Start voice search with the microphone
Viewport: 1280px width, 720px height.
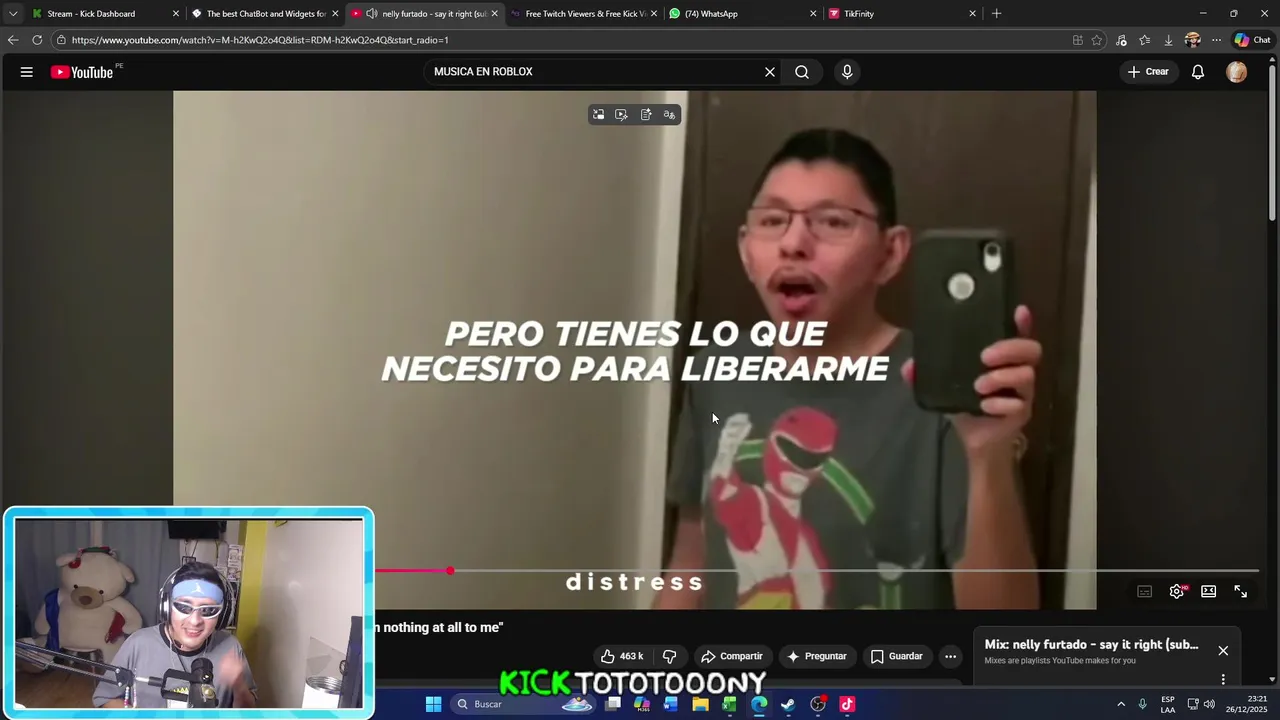(x=847, y=72)
